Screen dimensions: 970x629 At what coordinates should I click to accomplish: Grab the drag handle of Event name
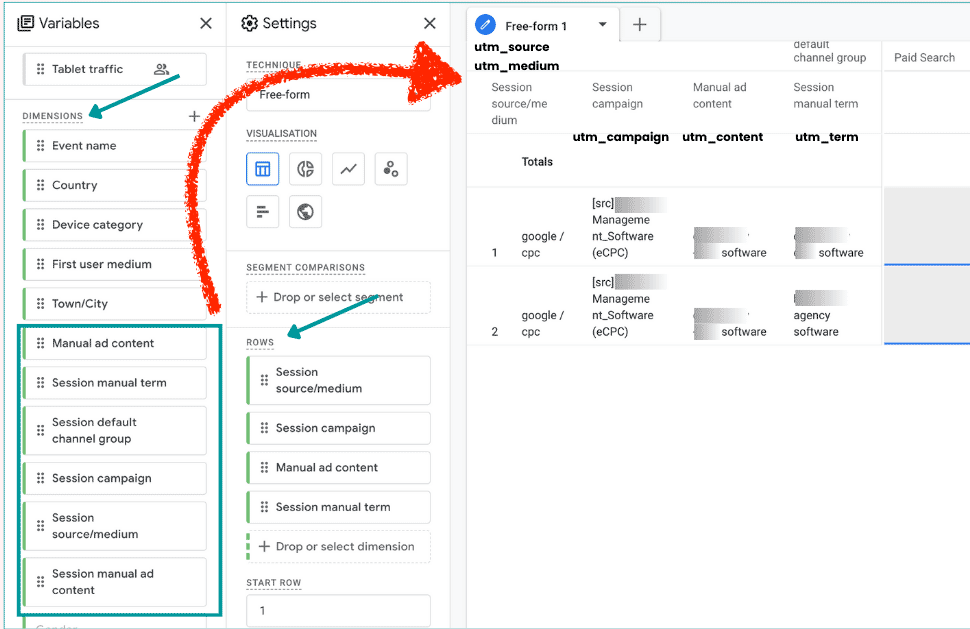40,145
